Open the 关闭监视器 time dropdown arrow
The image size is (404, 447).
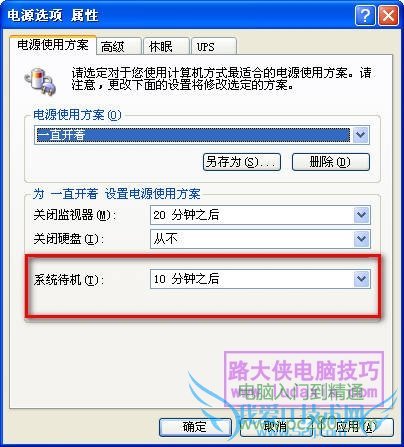(362, 215)
